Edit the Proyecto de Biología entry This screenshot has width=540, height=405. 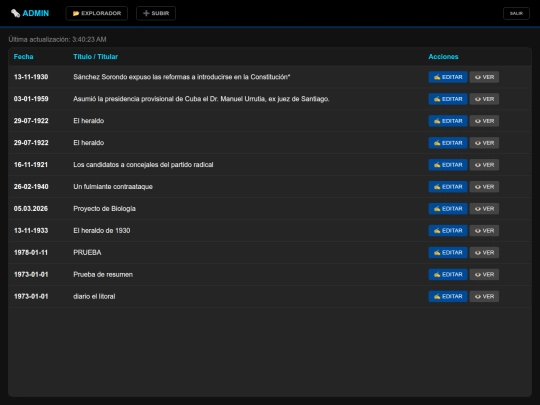tap(448, 209)
